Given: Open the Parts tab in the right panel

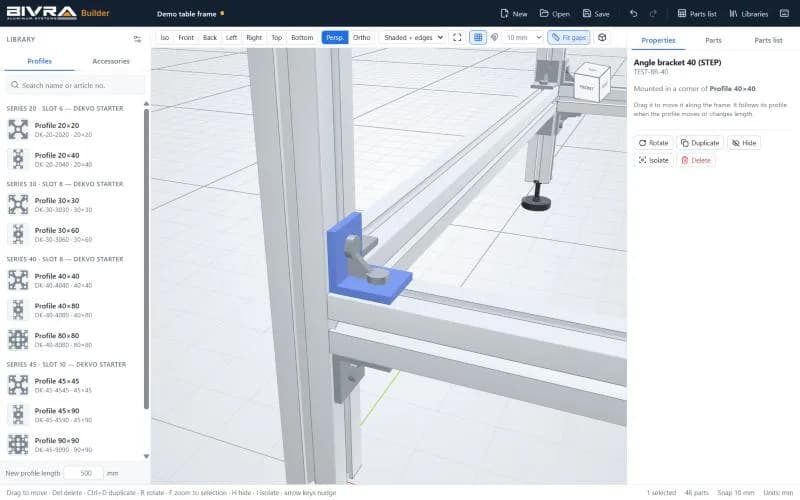Looking at the screenshot, I should (713, 40).
